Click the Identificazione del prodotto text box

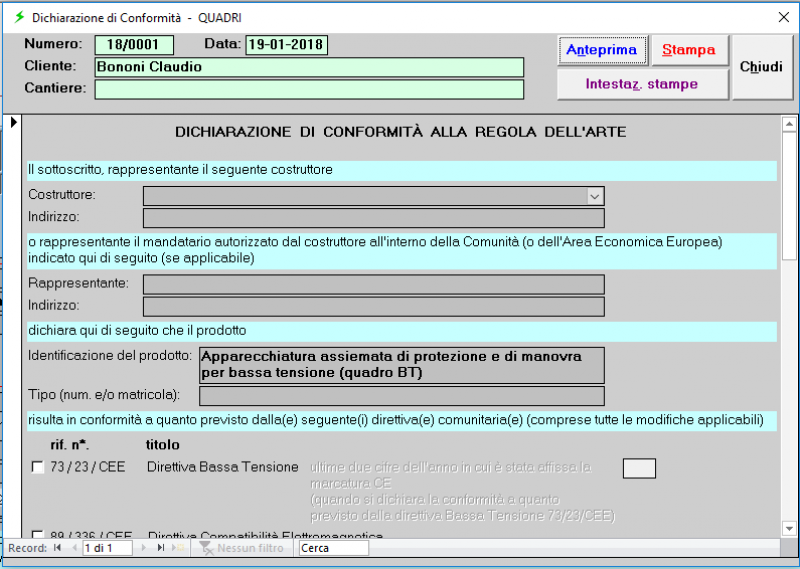pyautogui.click(x=402, y=365)
